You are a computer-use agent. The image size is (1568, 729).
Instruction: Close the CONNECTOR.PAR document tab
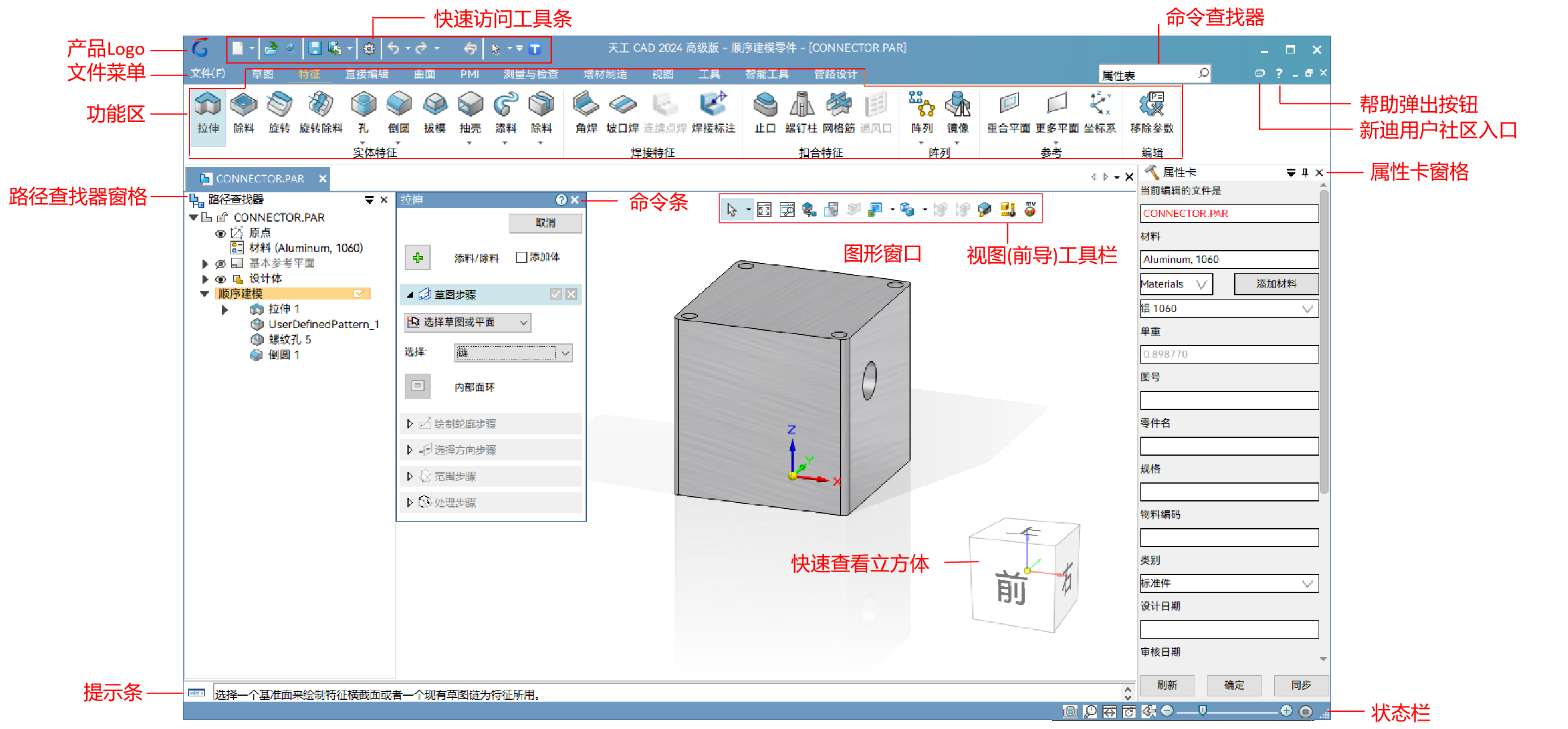pos(323,178)
